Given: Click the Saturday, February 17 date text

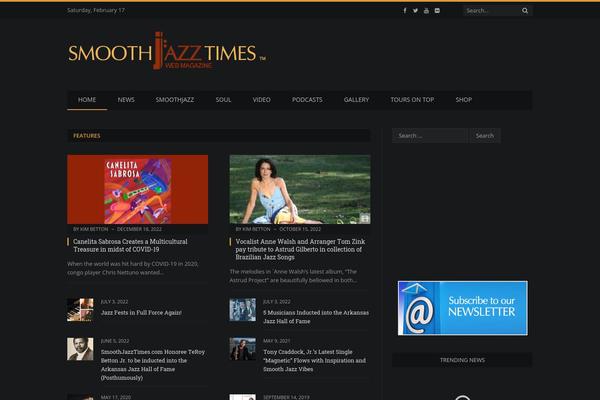Looking at the screenshot, I should [96, 10].
